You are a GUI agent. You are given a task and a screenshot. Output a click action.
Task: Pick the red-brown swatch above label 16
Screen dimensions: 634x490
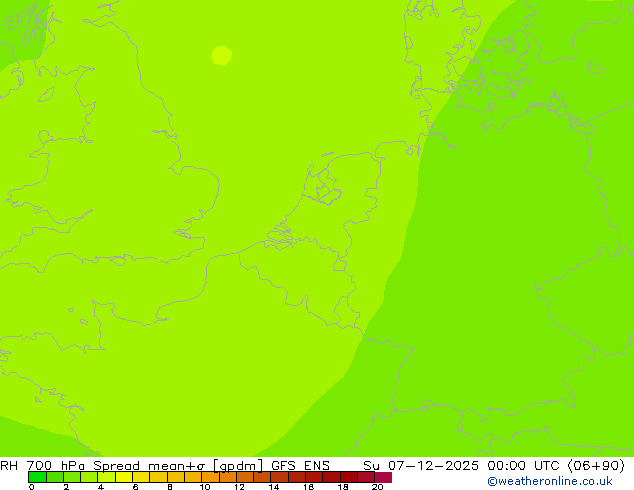(314, 477)
